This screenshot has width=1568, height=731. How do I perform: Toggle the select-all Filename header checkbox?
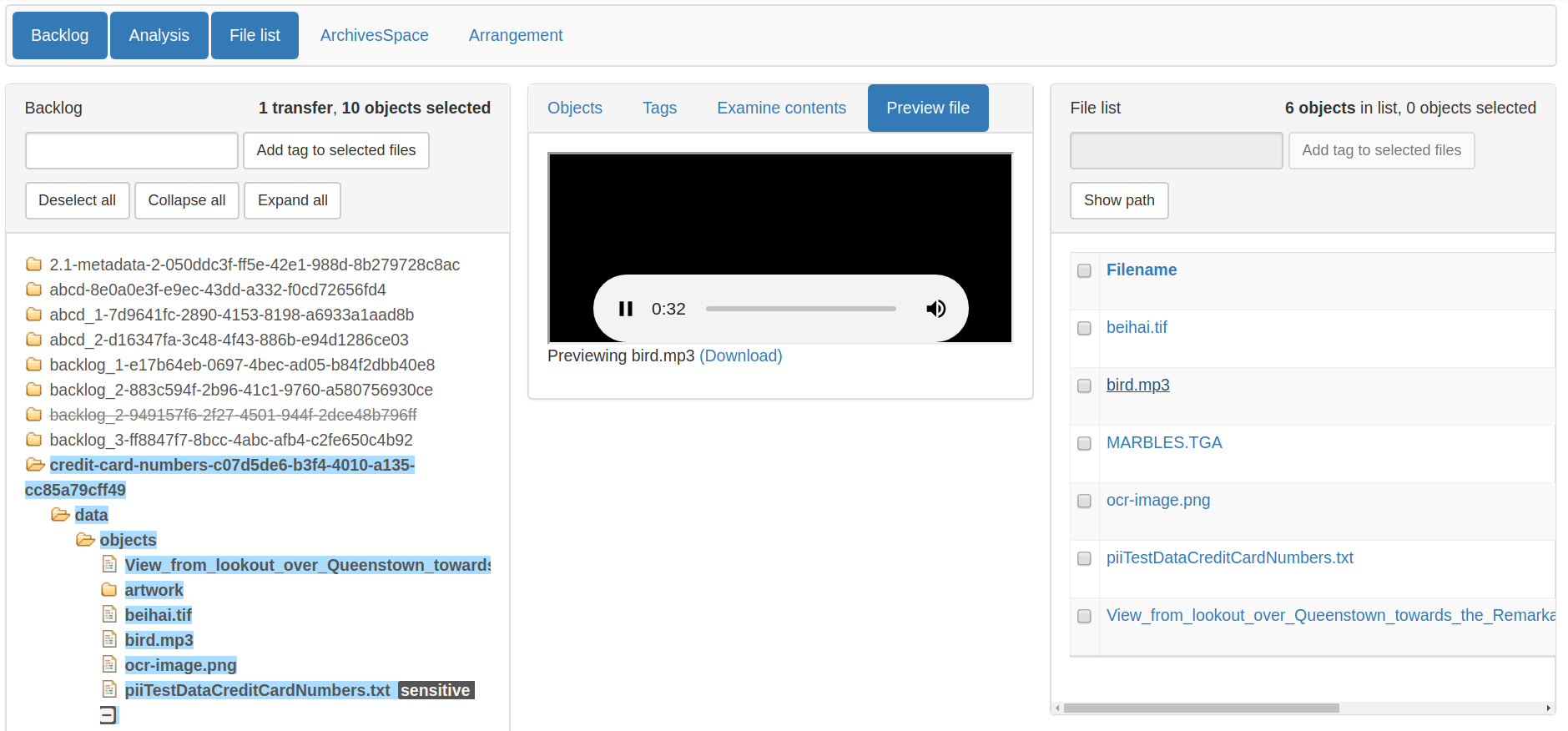(x=1084, y=270)
